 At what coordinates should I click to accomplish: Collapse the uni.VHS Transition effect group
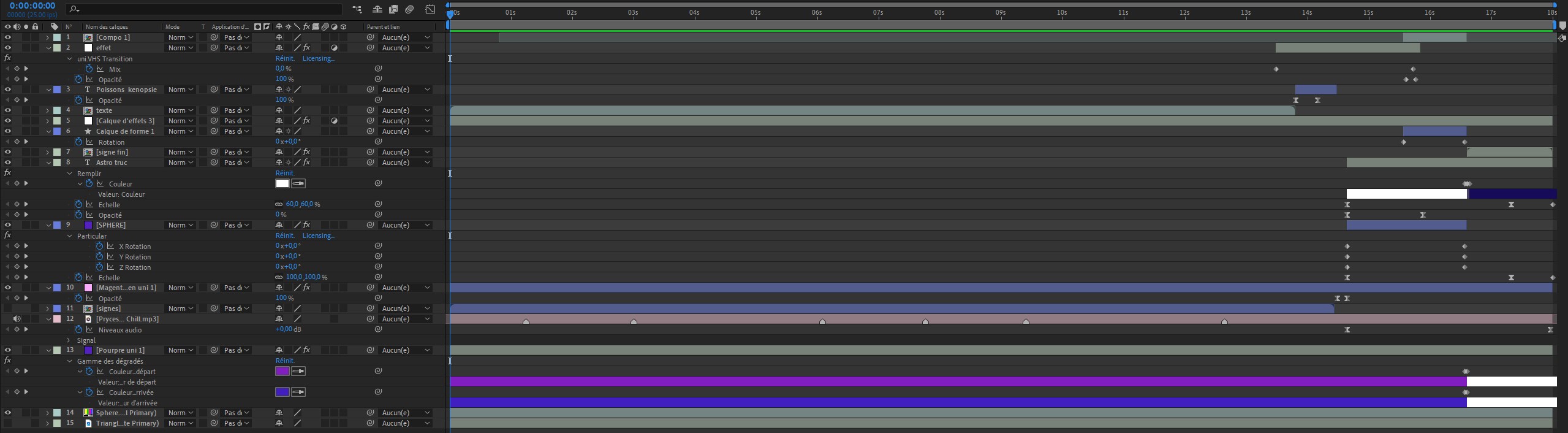click(x=69, y=59)
